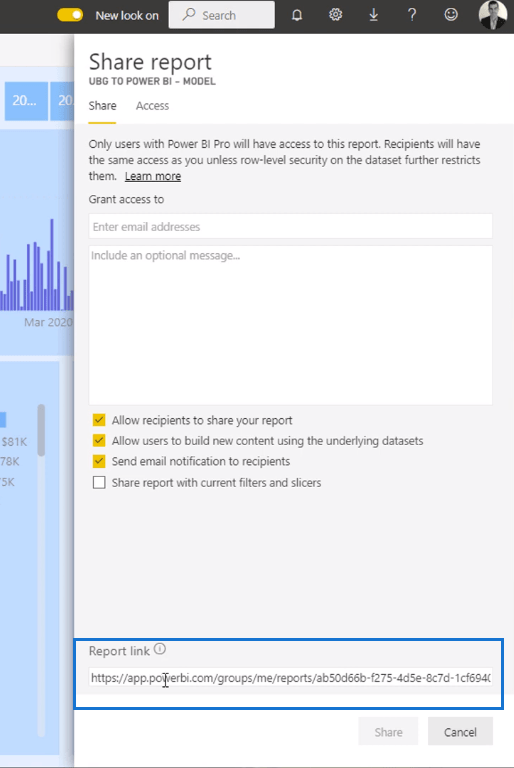This screenshot has height=768, width=514.
Task: Switch to the Access tab
Action: 152,106
